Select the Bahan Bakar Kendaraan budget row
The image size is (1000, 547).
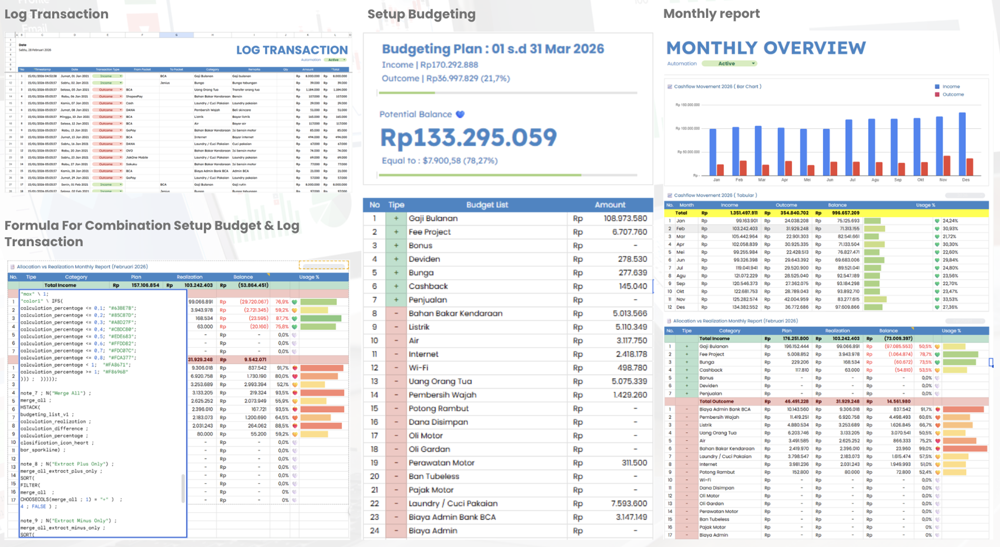[x=508, y=314]
